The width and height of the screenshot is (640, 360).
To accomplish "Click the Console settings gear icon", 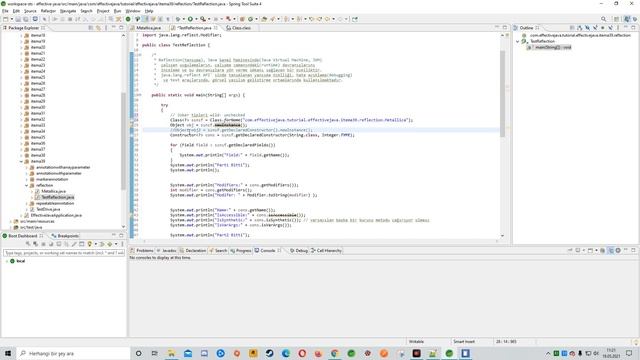I will (x=618, y=250).
